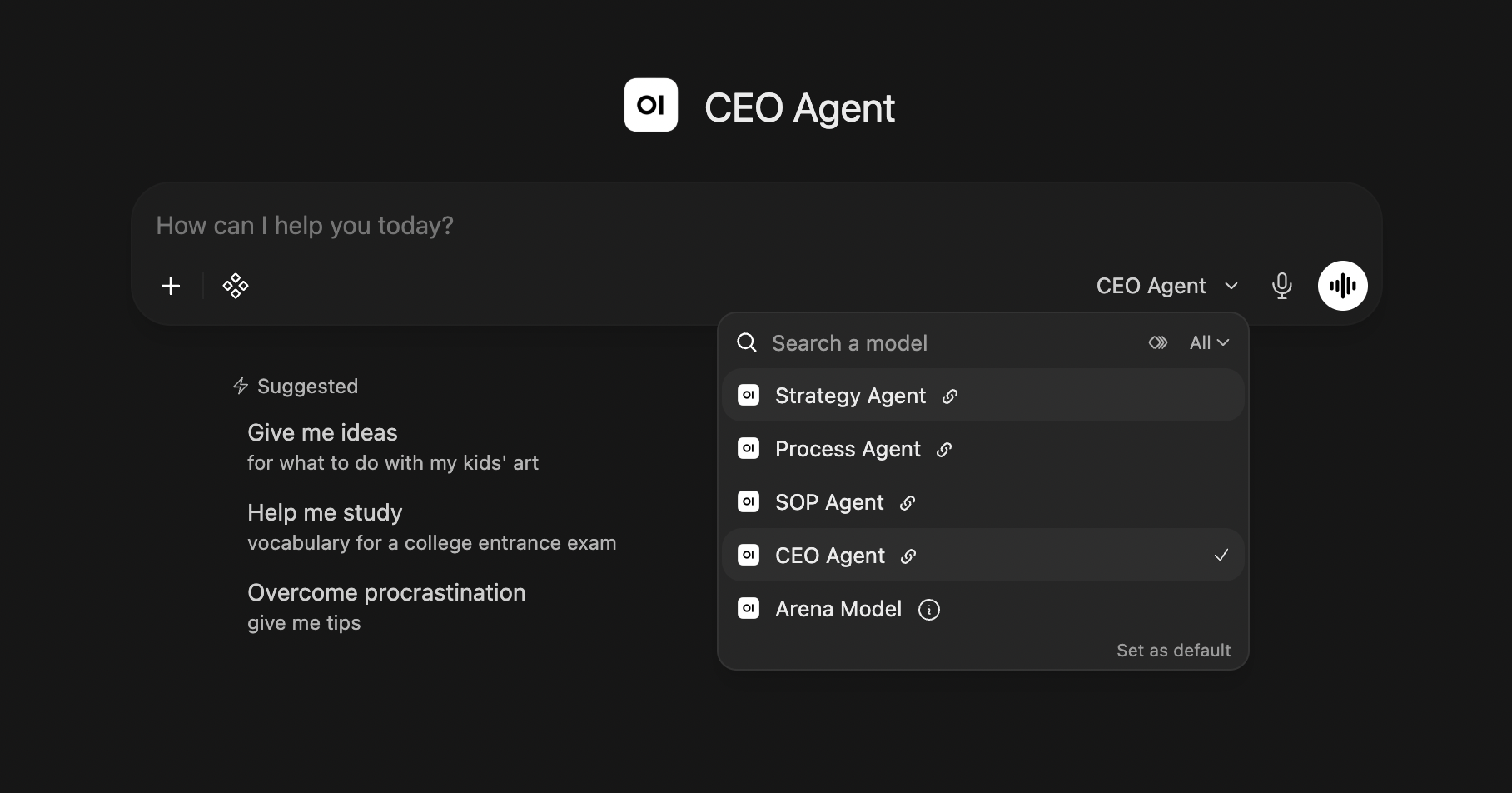Focus the Search a model field

953,342
